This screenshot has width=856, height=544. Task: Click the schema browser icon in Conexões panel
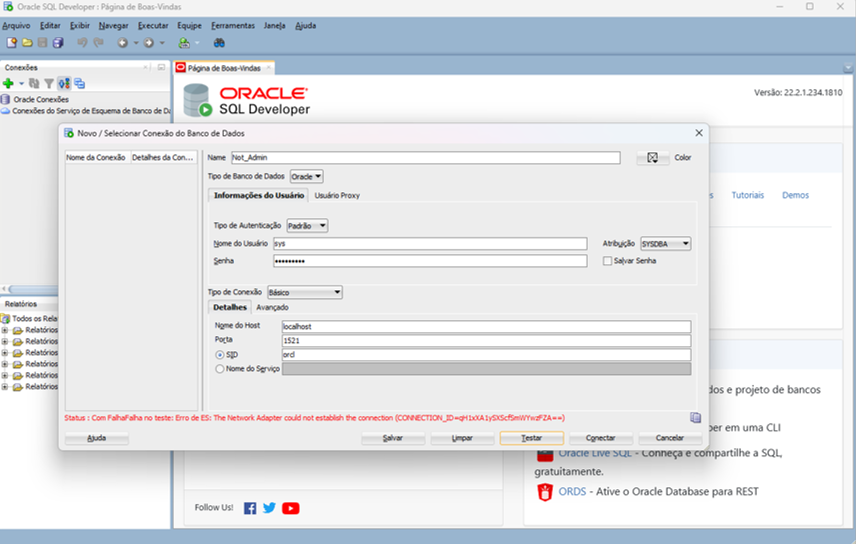click(x=64, y=84)
